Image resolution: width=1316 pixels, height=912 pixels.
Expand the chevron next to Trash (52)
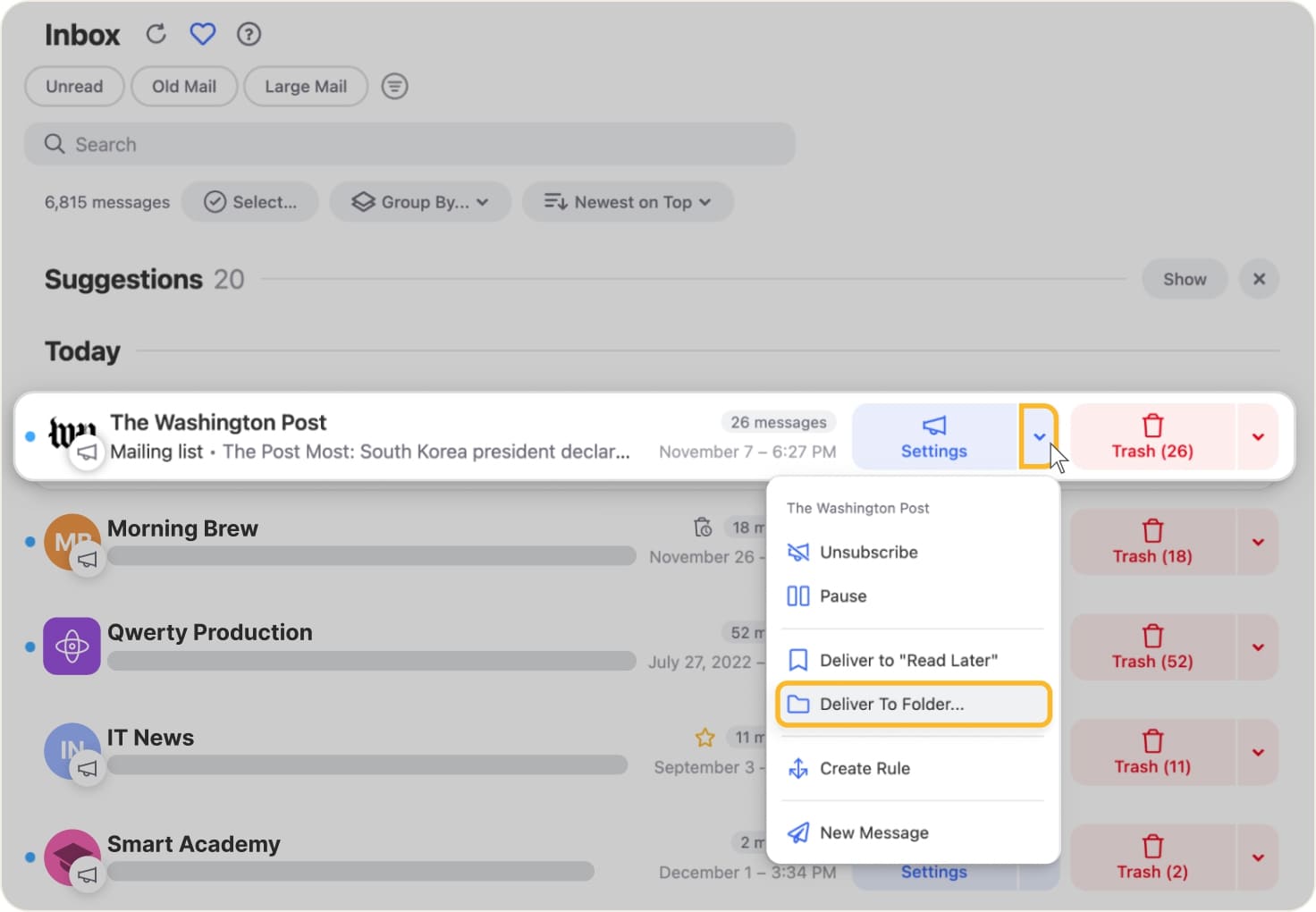point(1258,646)
